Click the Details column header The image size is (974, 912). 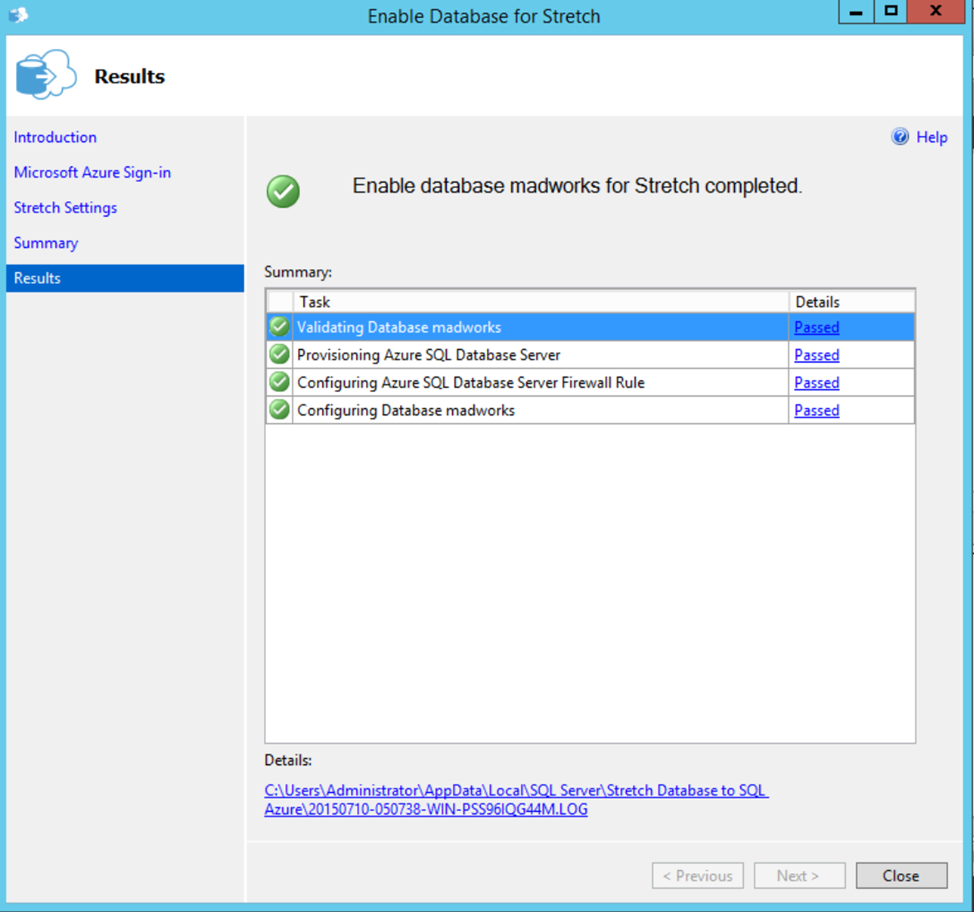852,302
